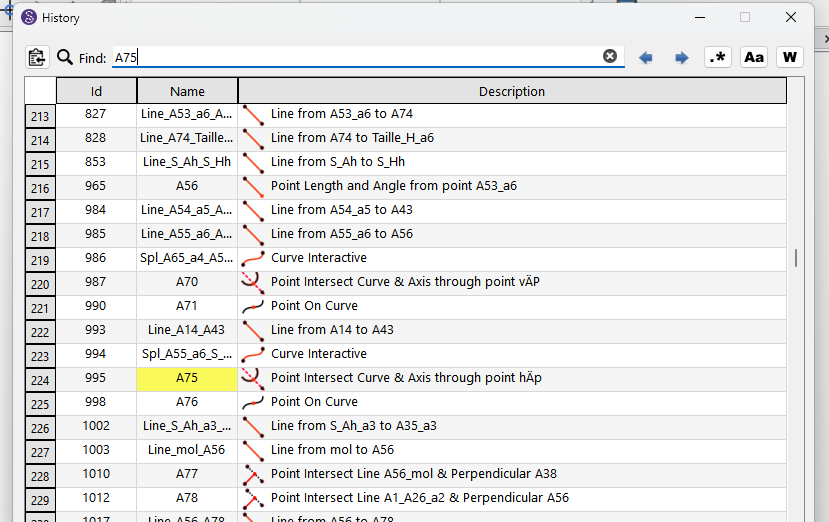Go to next search match arrow
Screen dimensions: 829x522
pyautogui.click(x=682, y=58)
